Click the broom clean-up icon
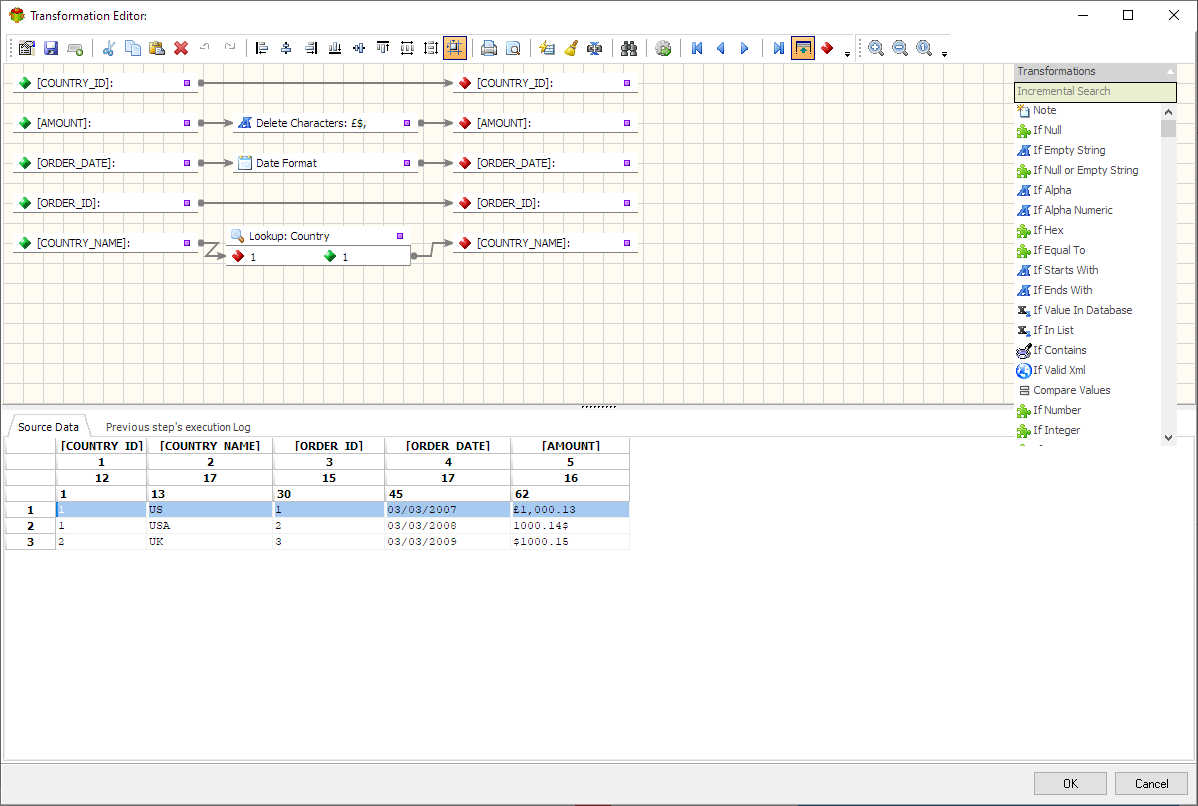 point(570,48)
